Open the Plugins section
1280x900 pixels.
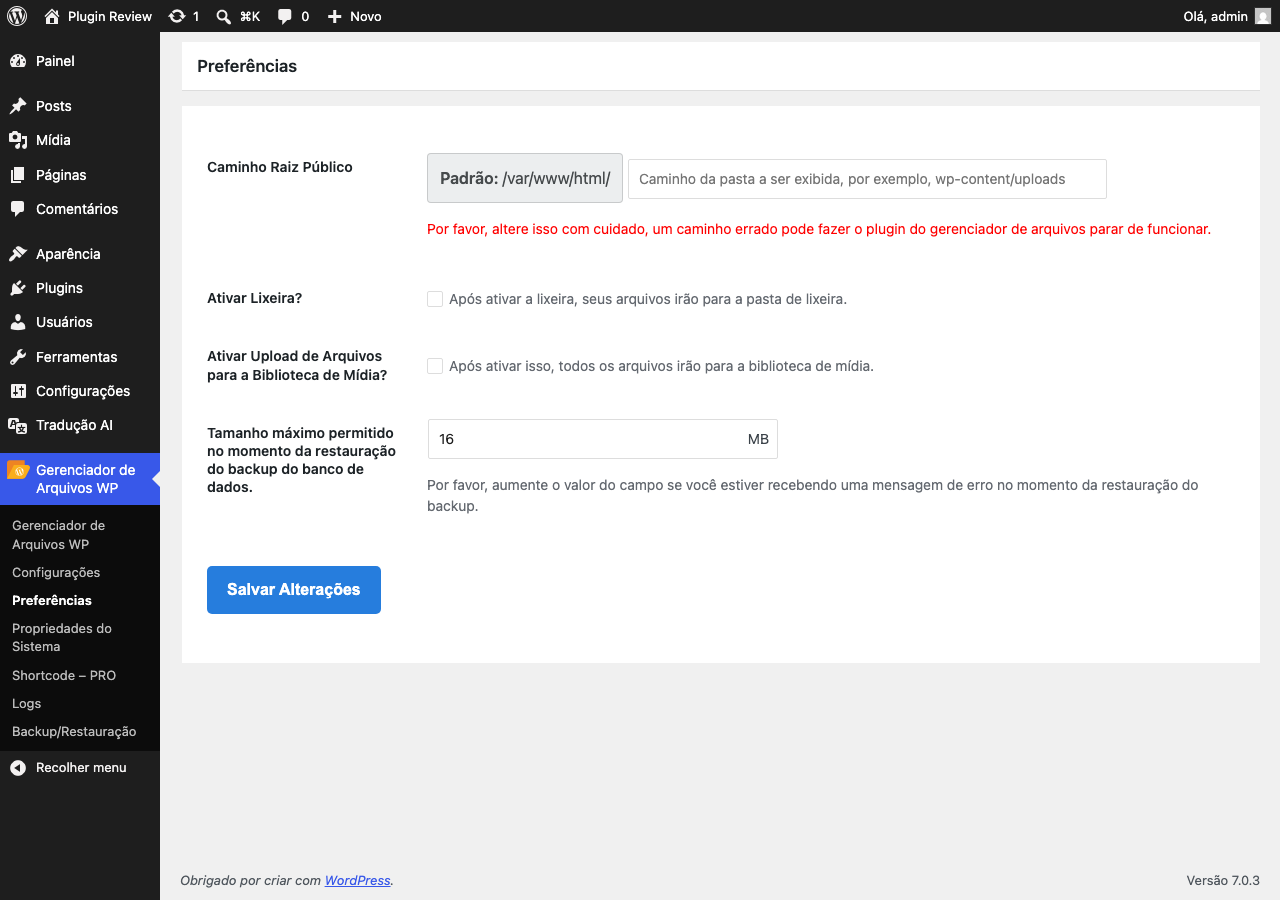pyautogui.click(x=80, y=288)
